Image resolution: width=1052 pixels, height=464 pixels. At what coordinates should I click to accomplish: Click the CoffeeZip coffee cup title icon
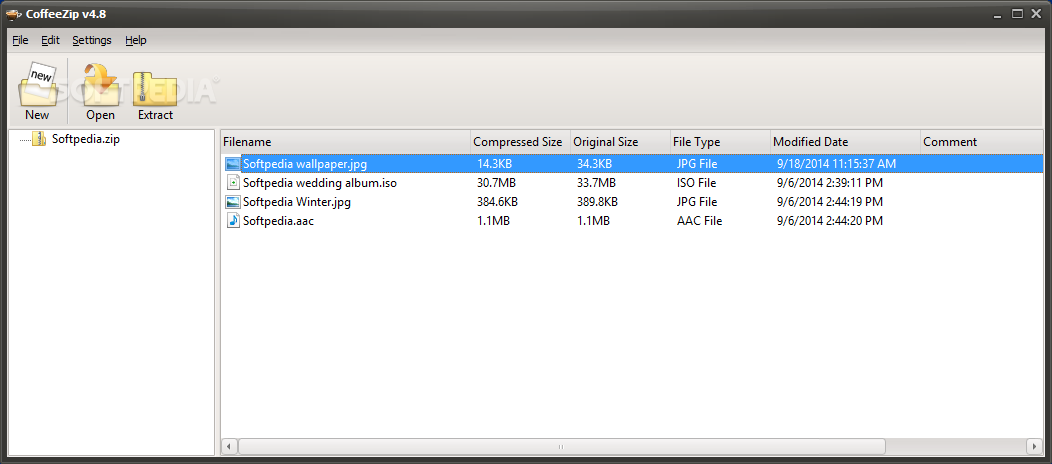click(x=11, y=13)
